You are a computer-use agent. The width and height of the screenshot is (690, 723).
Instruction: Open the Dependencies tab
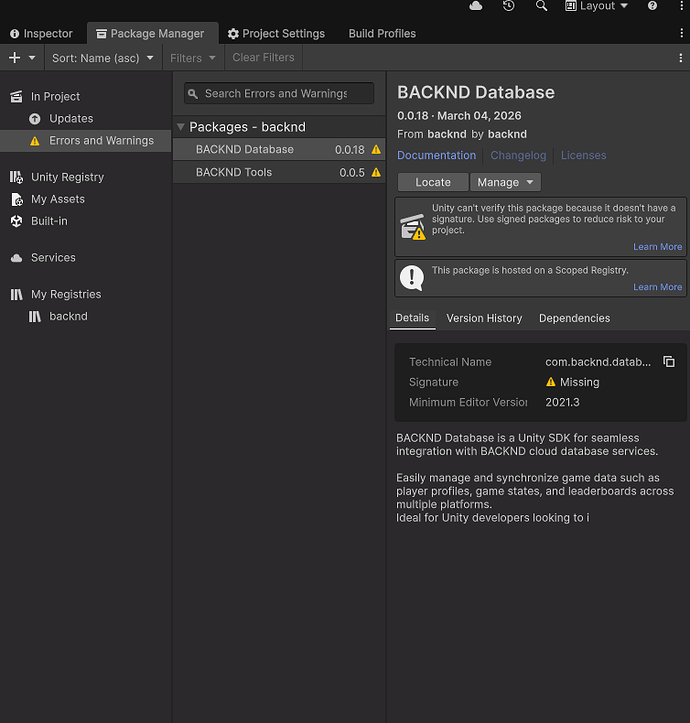click(574, 318)
